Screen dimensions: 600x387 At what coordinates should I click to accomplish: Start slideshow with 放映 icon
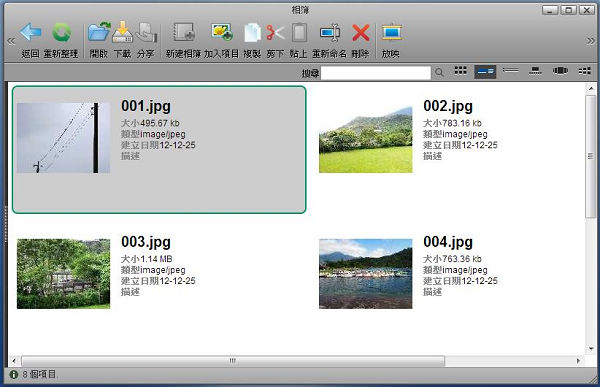pos(391,32)
